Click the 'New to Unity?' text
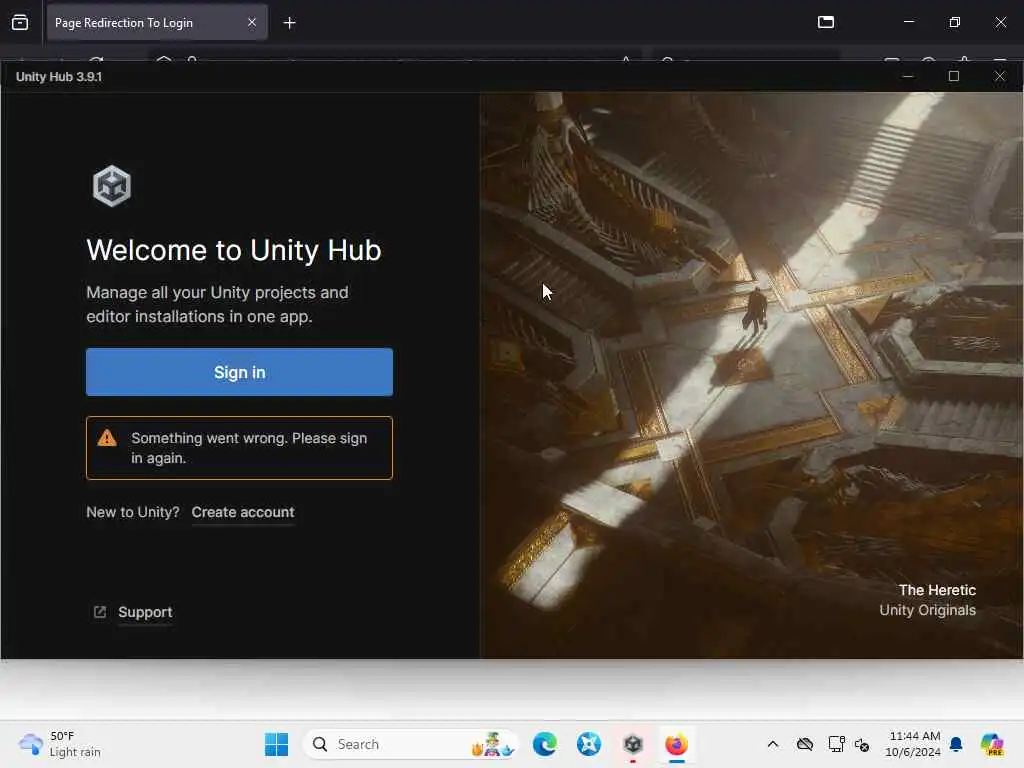 133,512
